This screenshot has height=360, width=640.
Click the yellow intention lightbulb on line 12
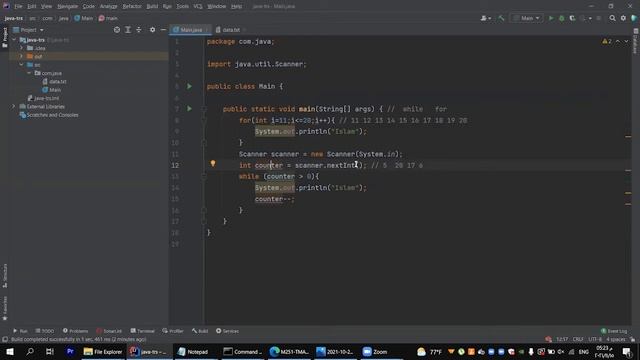click(213, 164)
